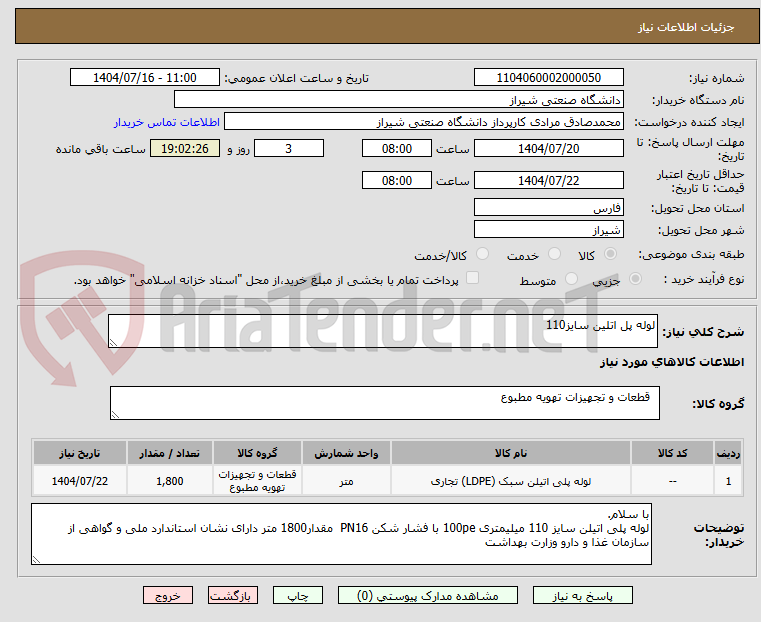761x622 pixels.
Task: Select the 'متوسط' purchase type radio
Action: tap(571, 278)
